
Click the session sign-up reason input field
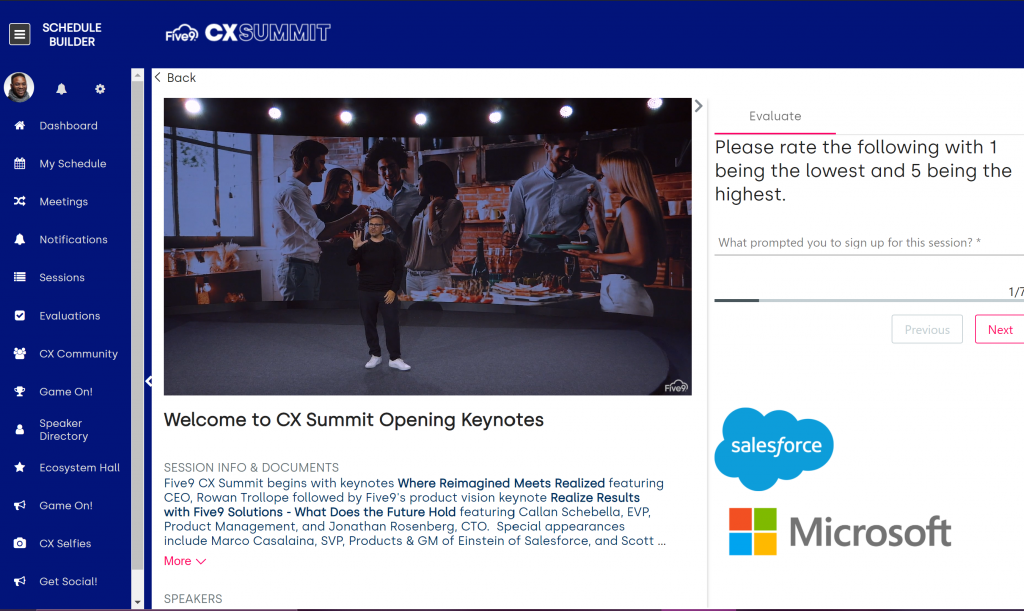coord(869,243)
